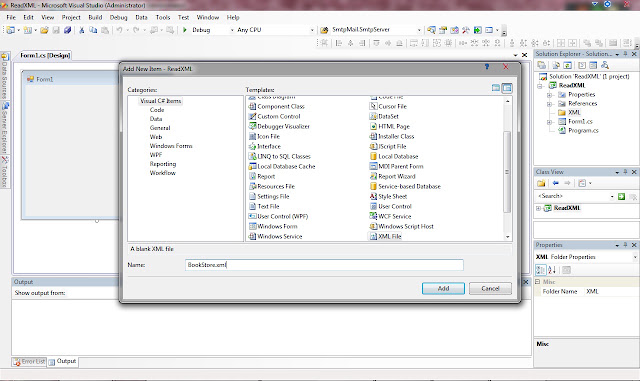Select the Settings File template

269,196
